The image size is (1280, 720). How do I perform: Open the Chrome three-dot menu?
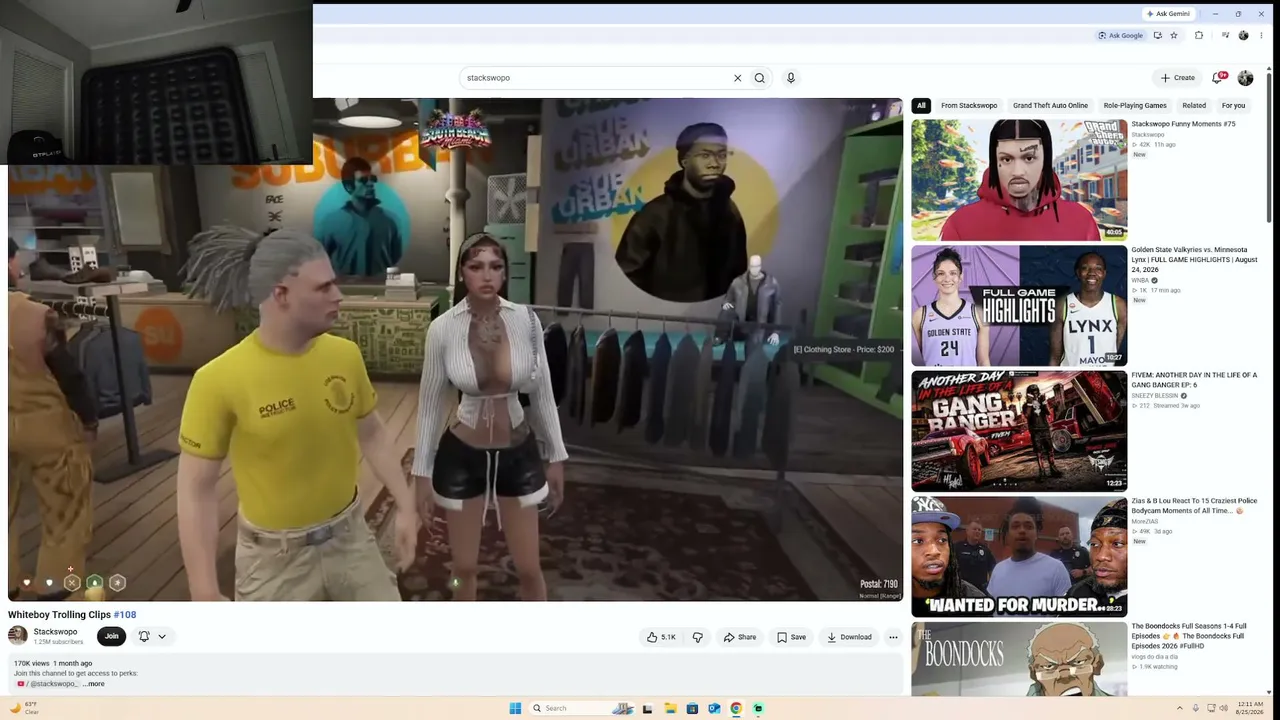point(1261,35)
